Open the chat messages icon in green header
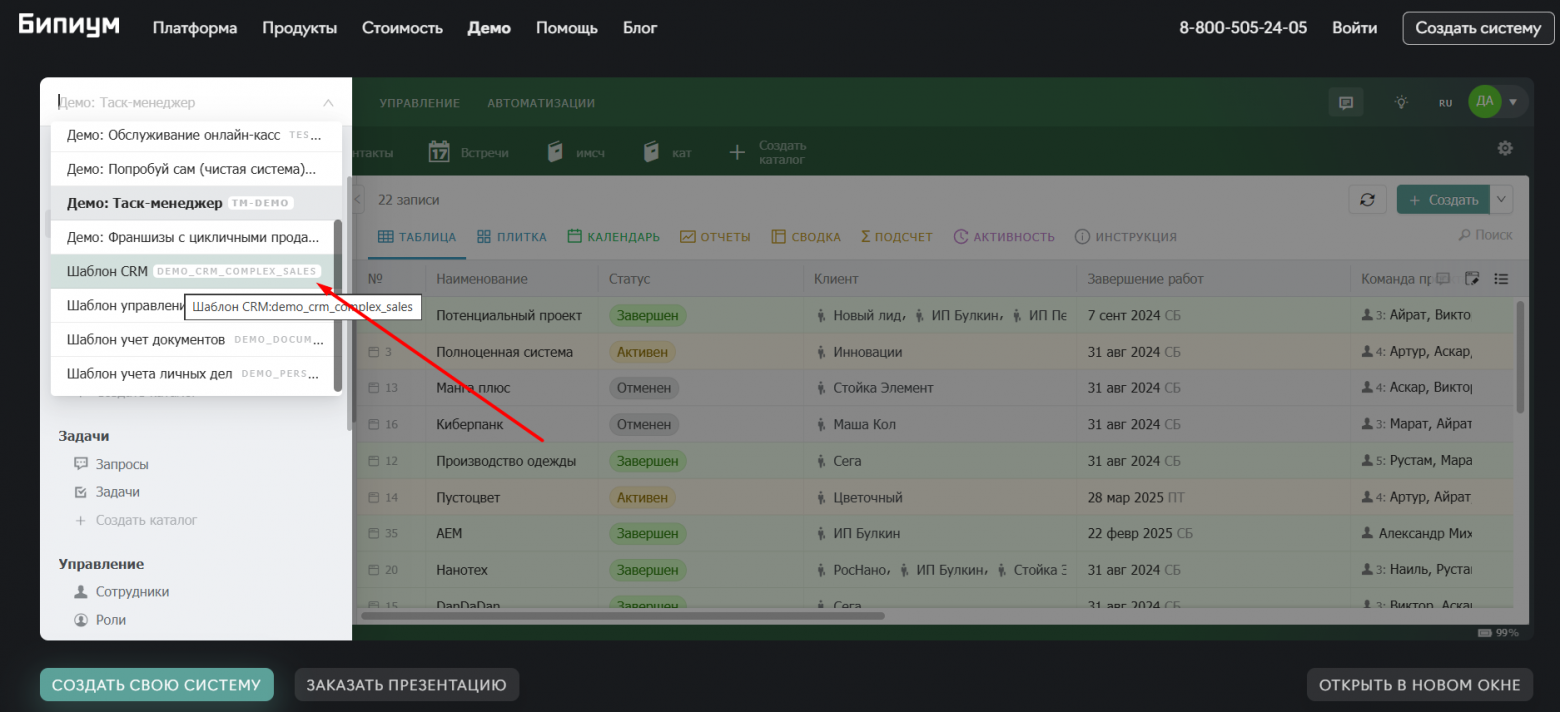 (x=1346, y=102)
